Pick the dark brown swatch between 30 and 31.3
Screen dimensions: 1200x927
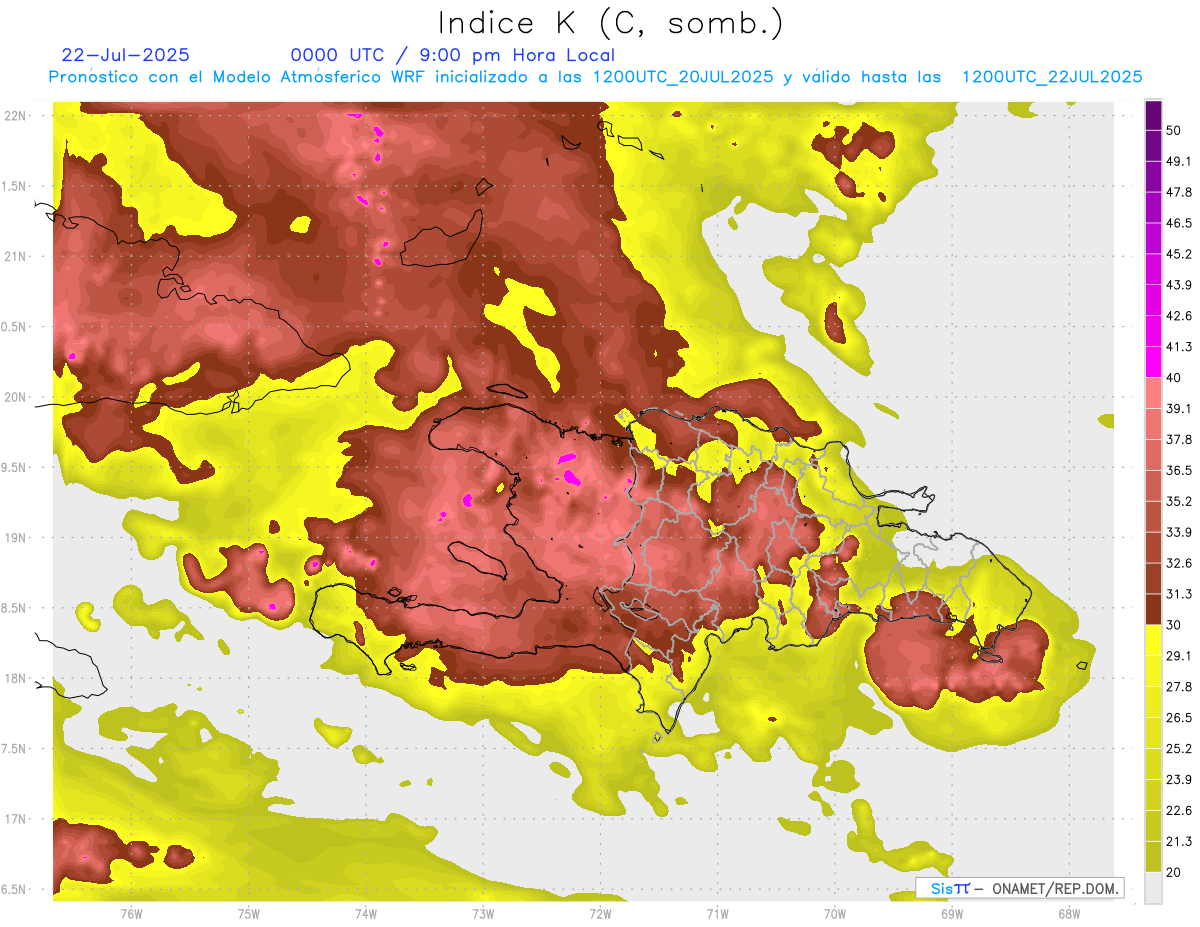click(x=1153, y=610)
